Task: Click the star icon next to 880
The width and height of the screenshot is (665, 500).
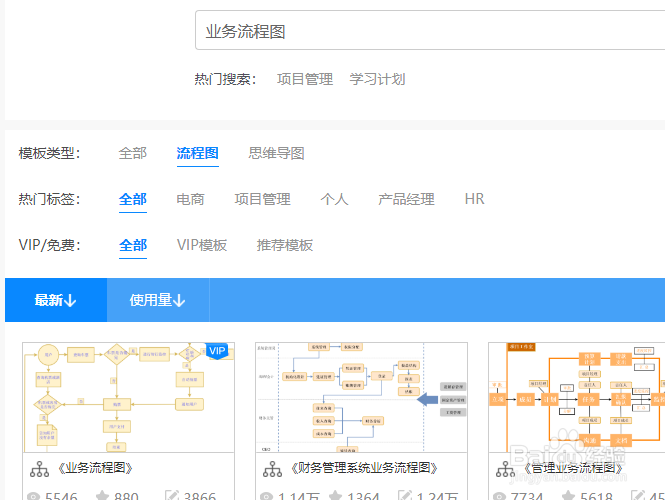Action: pos(102,495)
